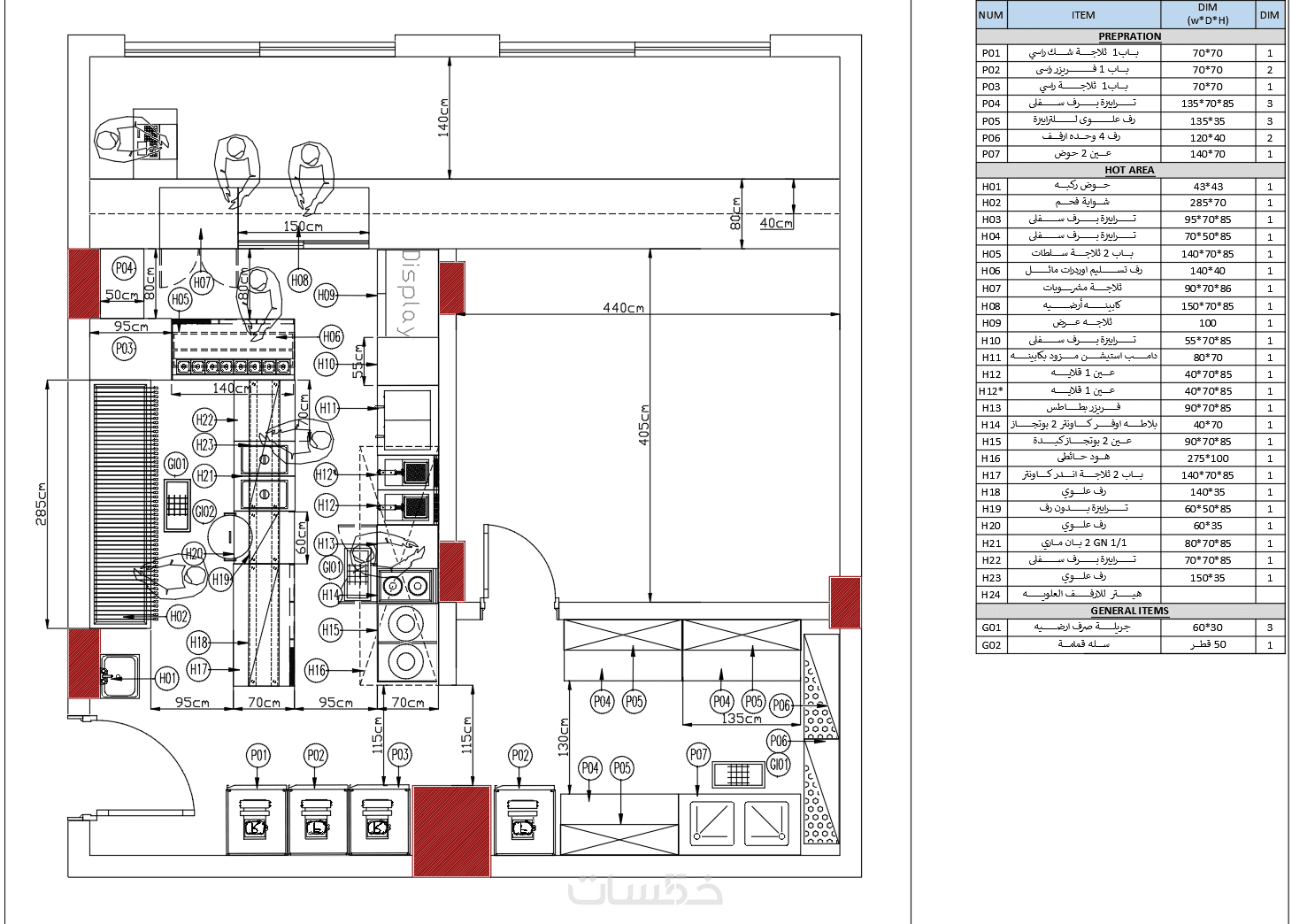
Task: Select the "60*50*85" dimension cell
Action: tap(1208, 509)
